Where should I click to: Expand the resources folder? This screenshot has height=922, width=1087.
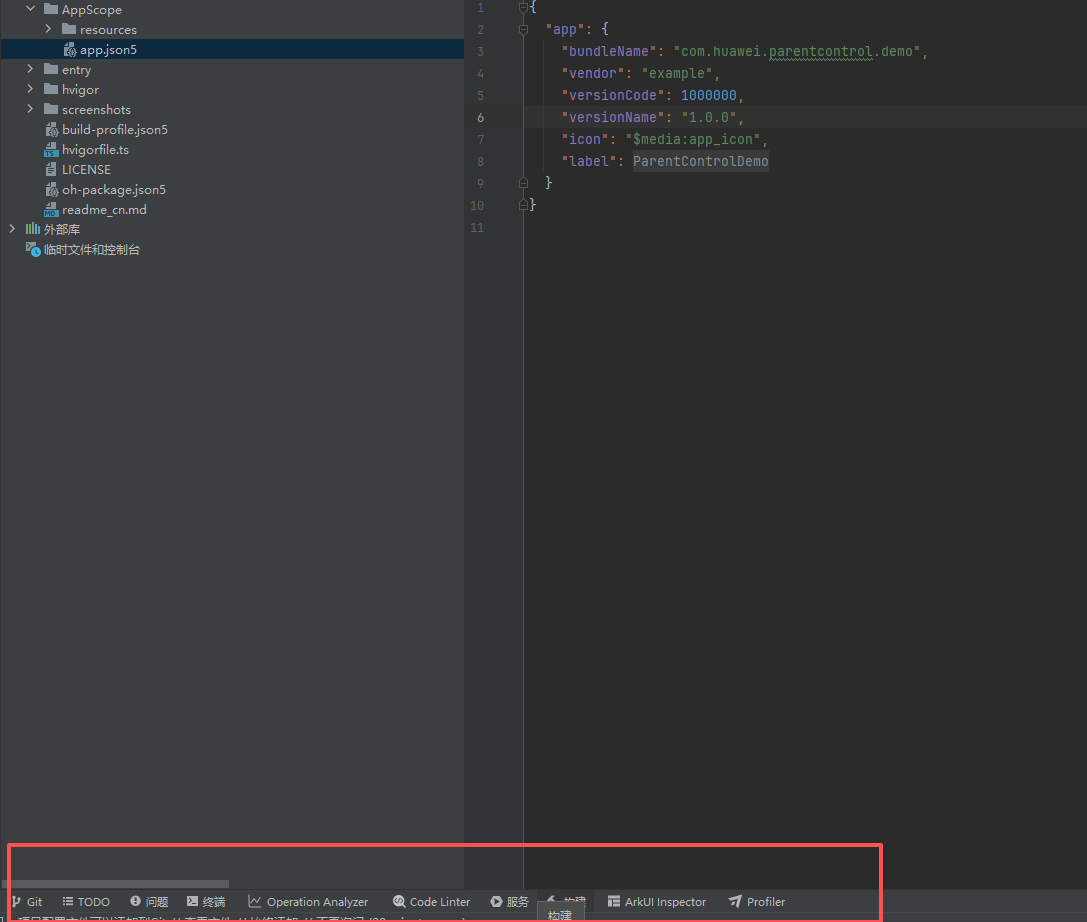[x=48, y=29]
